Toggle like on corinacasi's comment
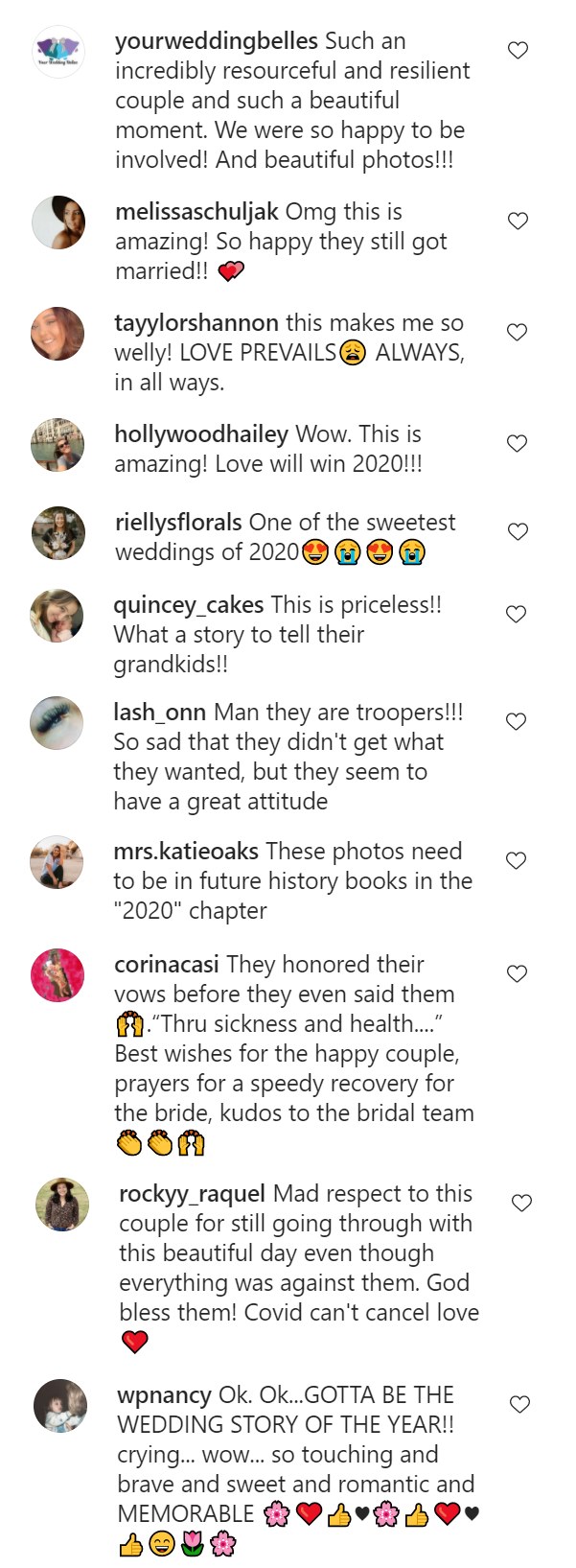The height and width of the screenshot is (1568, 576). tap(518, 973)
